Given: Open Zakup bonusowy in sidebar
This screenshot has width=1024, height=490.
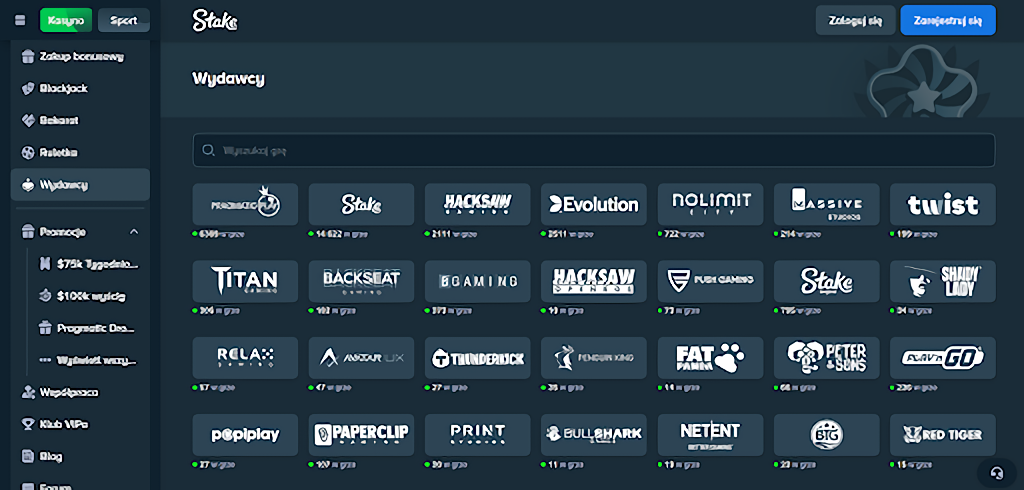Looking at the screenshot, I should [x=80, y=57].
